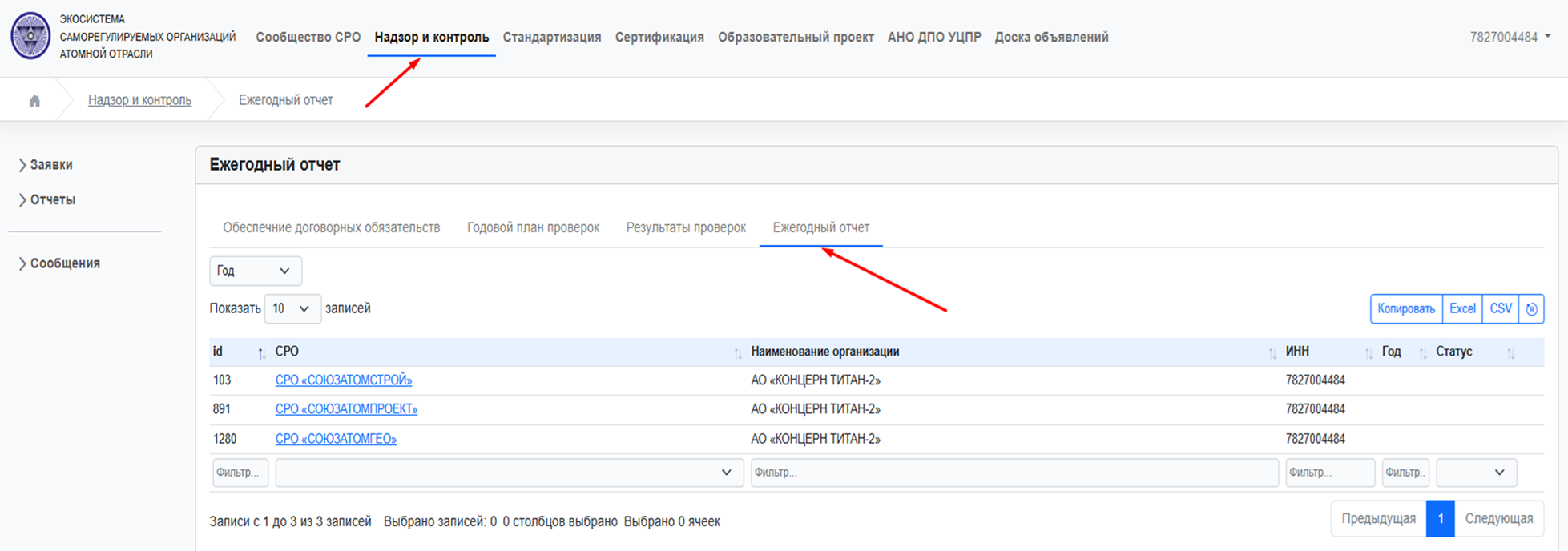Open the account menu 7827004484
1568x551 pixels.
tap(1510, 37)
